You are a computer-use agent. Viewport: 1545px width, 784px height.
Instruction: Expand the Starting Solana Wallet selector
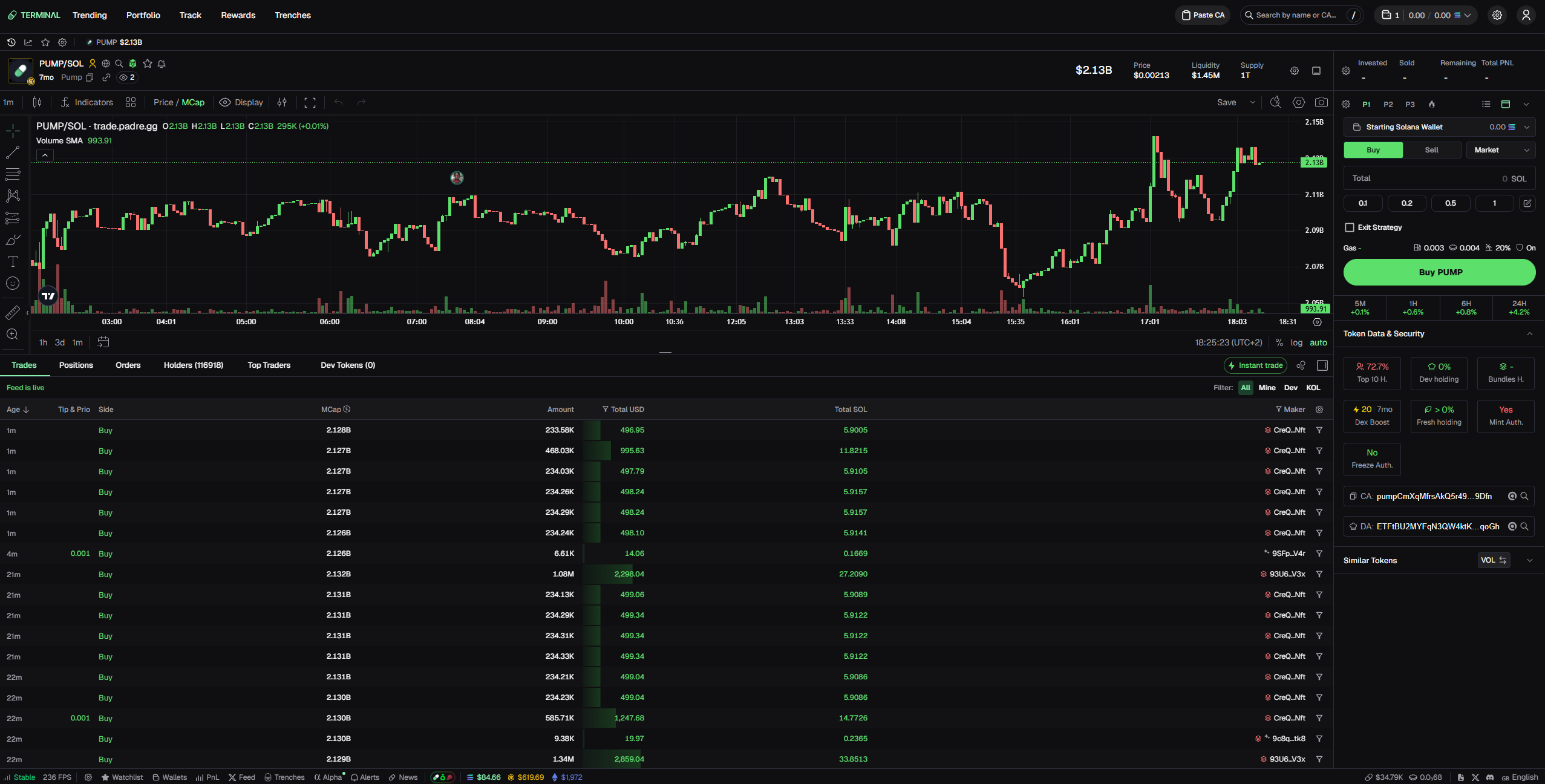[x=1527, y=126]
